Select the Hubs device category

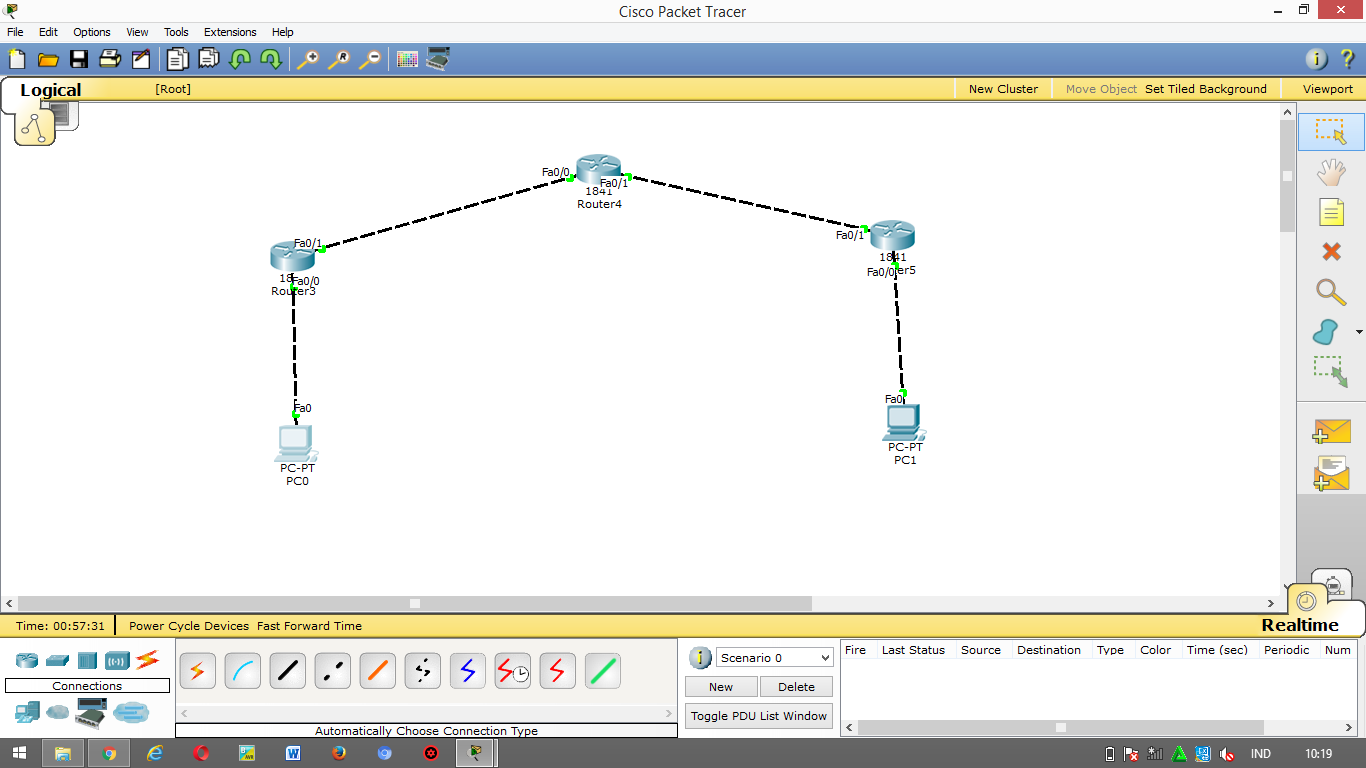(x=87, y=660)
